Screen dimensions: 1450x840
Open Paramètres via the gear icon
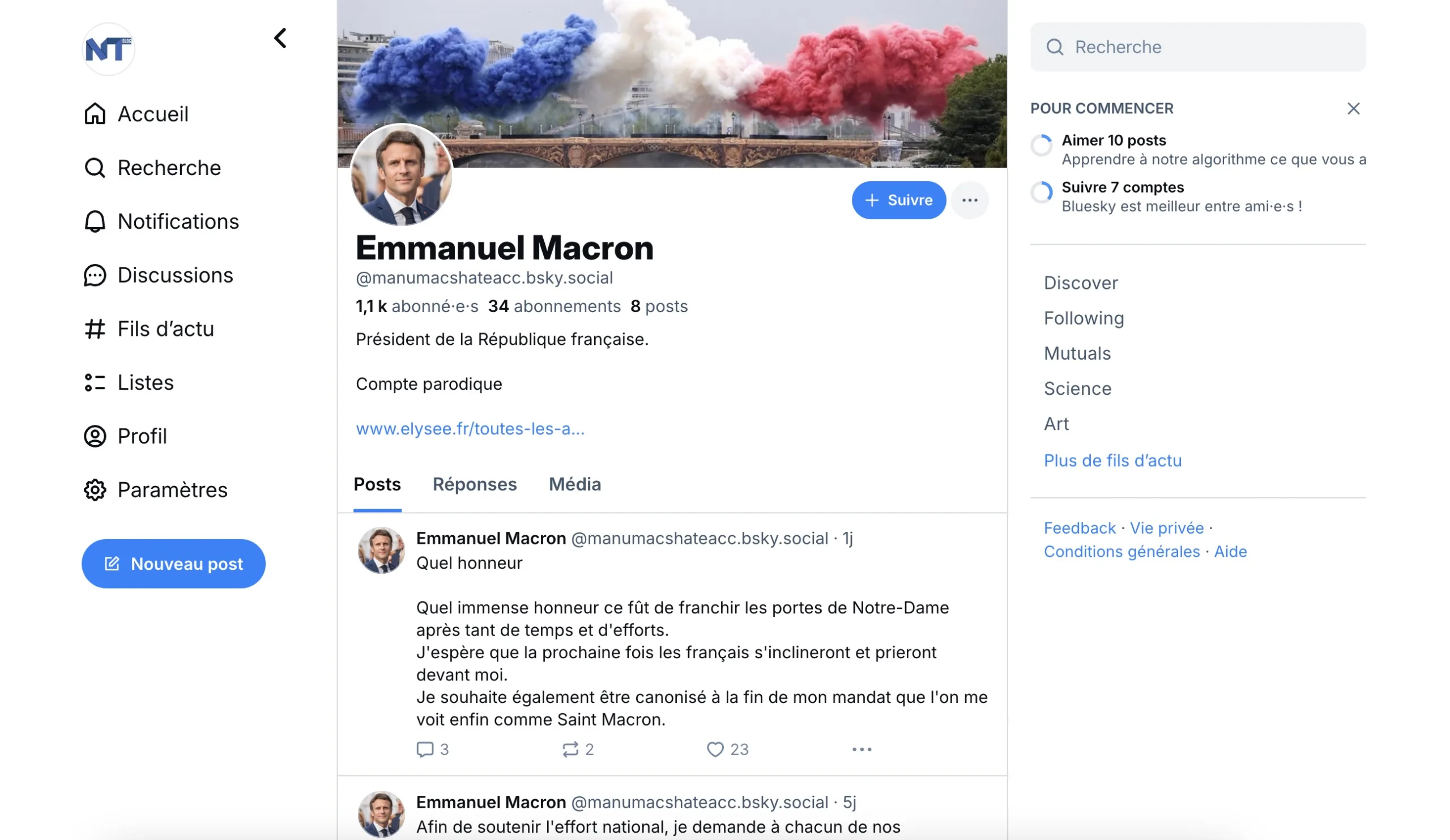[96, 489]
